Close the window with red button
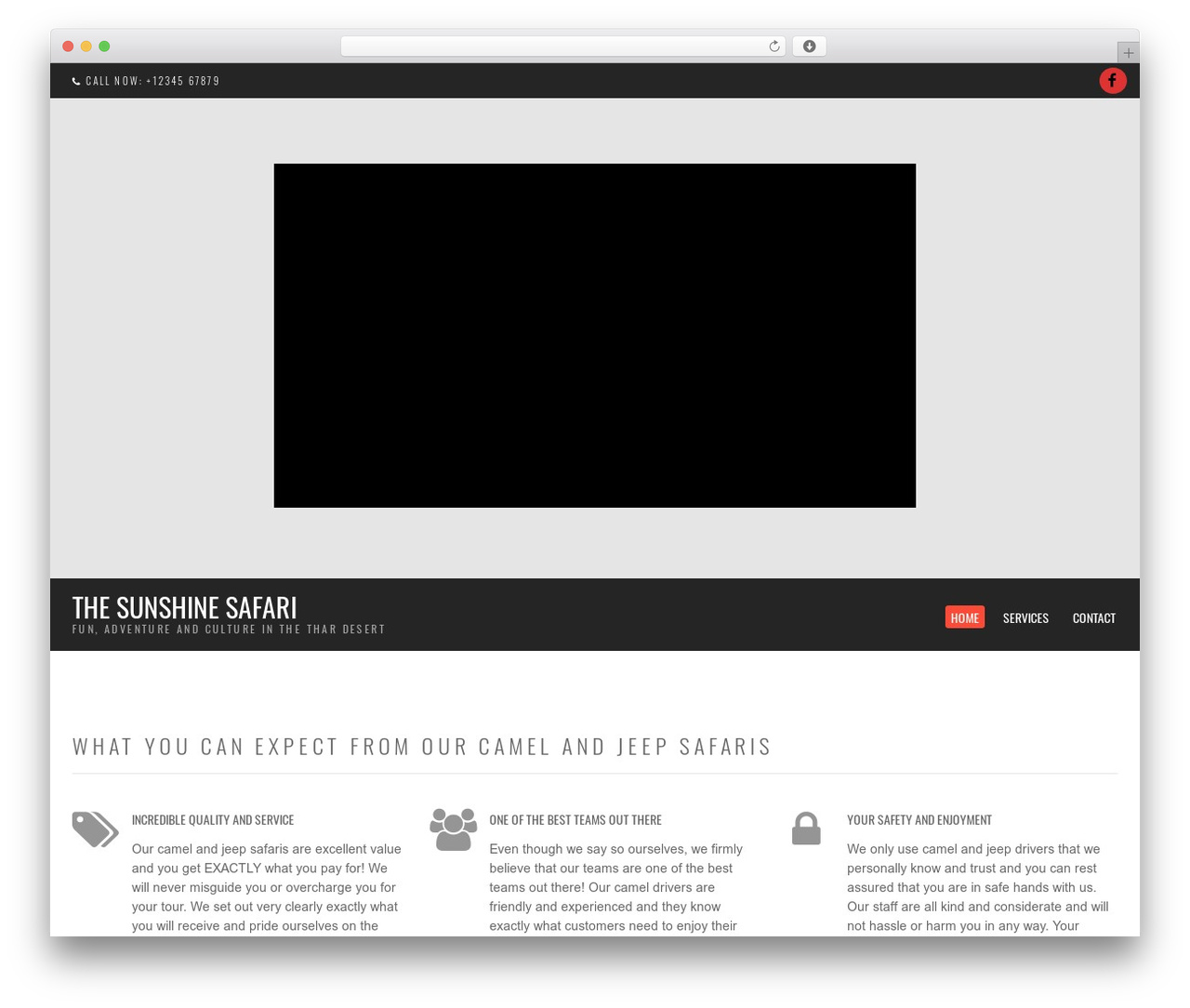 (x=68, y=46)
